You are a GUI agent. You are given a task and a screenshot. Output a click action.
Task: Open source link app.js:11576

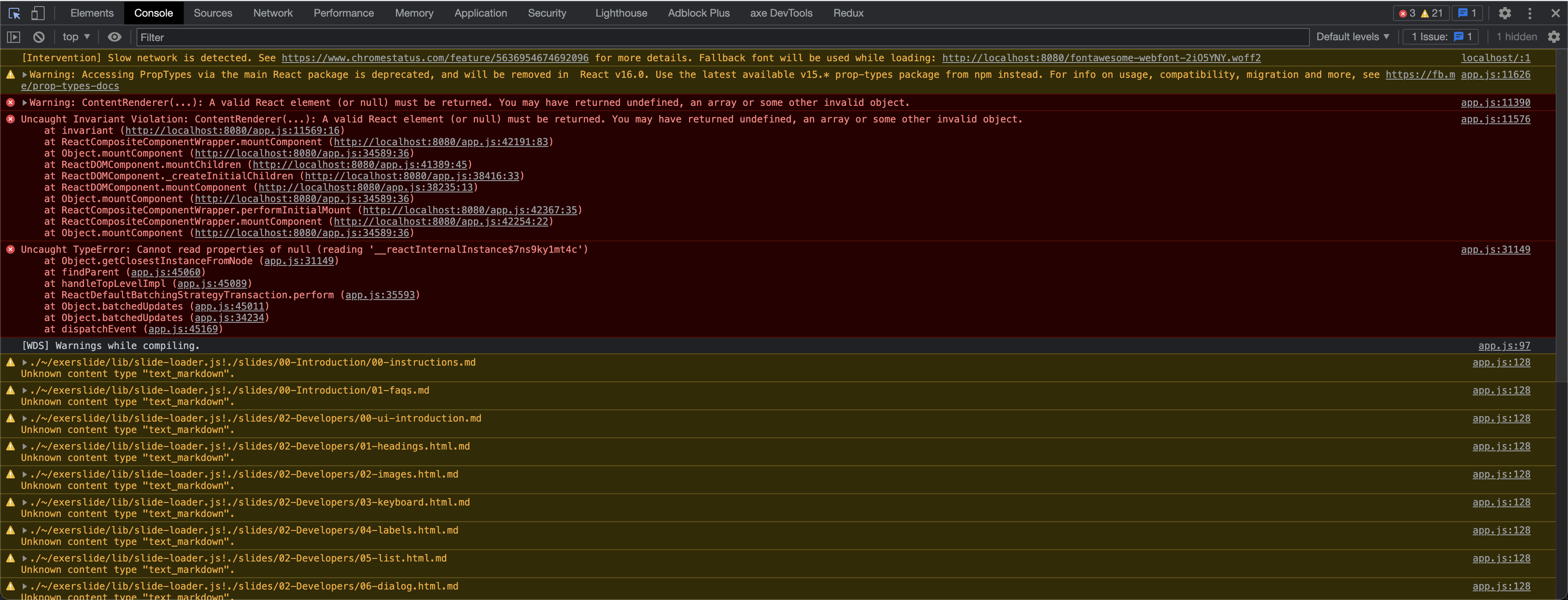1495,119
